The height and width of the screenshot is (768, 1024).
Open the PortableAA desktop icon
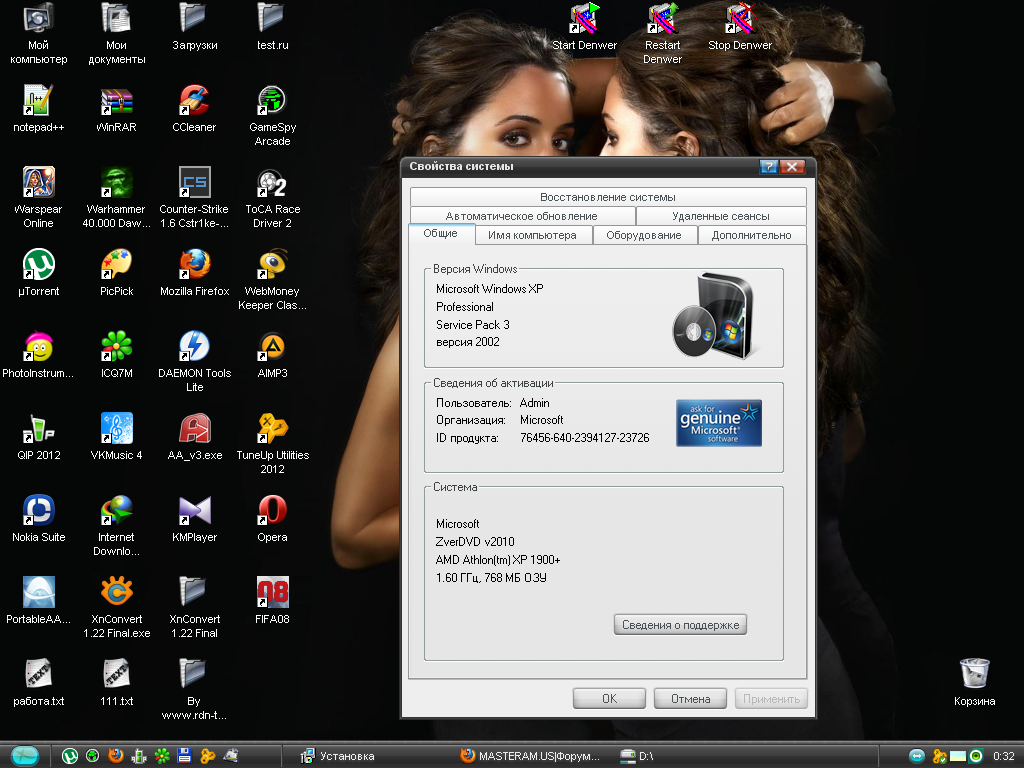(x=39, y=601)
